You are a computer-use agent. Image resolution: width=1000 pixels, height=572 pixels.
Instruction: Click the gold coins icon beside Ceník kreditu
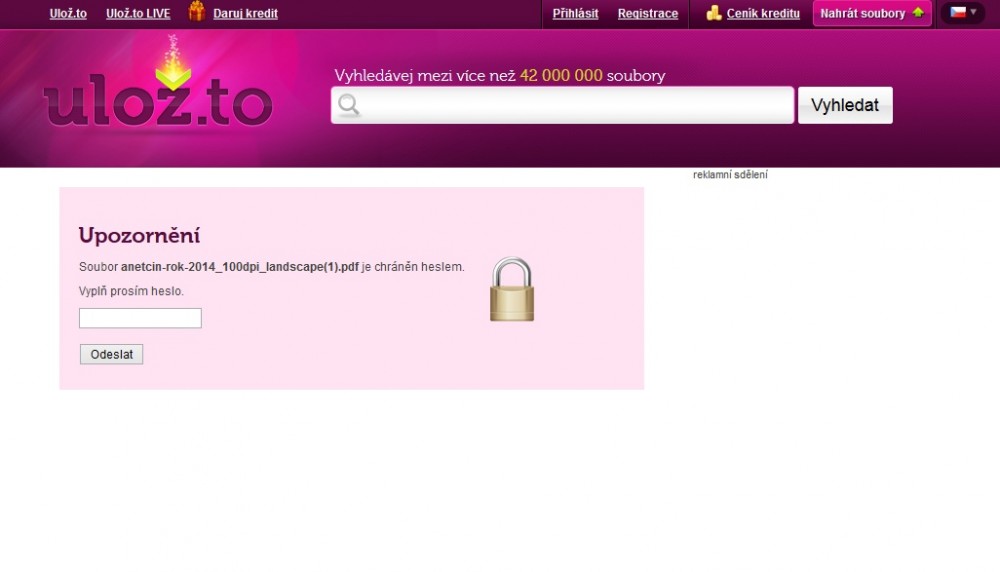click(714, 13)
